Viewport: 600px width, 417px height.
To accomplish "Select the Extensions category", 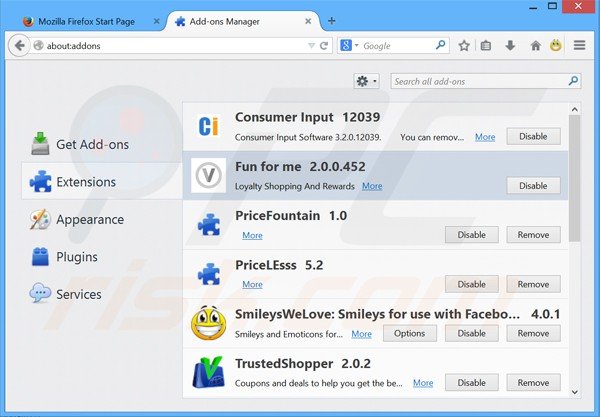I will pos(102,182).
